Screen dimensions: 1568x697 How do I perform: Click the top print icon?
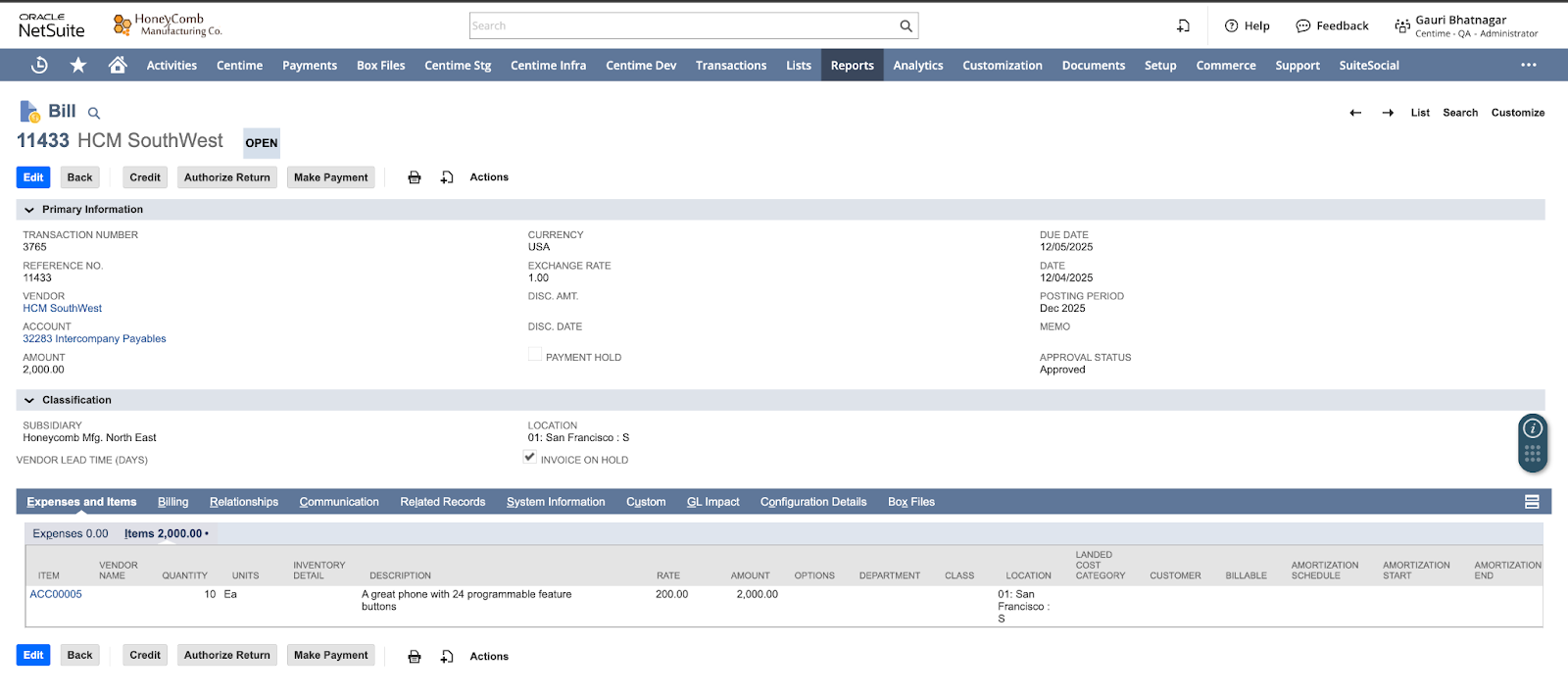coord(415,177)
